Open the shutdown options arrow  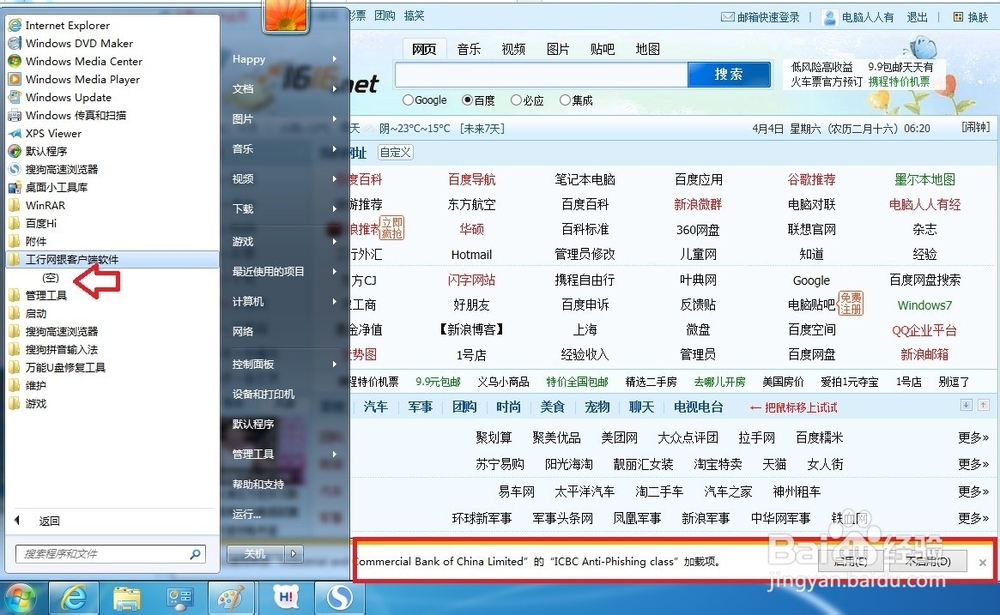[x=293, y=554]
